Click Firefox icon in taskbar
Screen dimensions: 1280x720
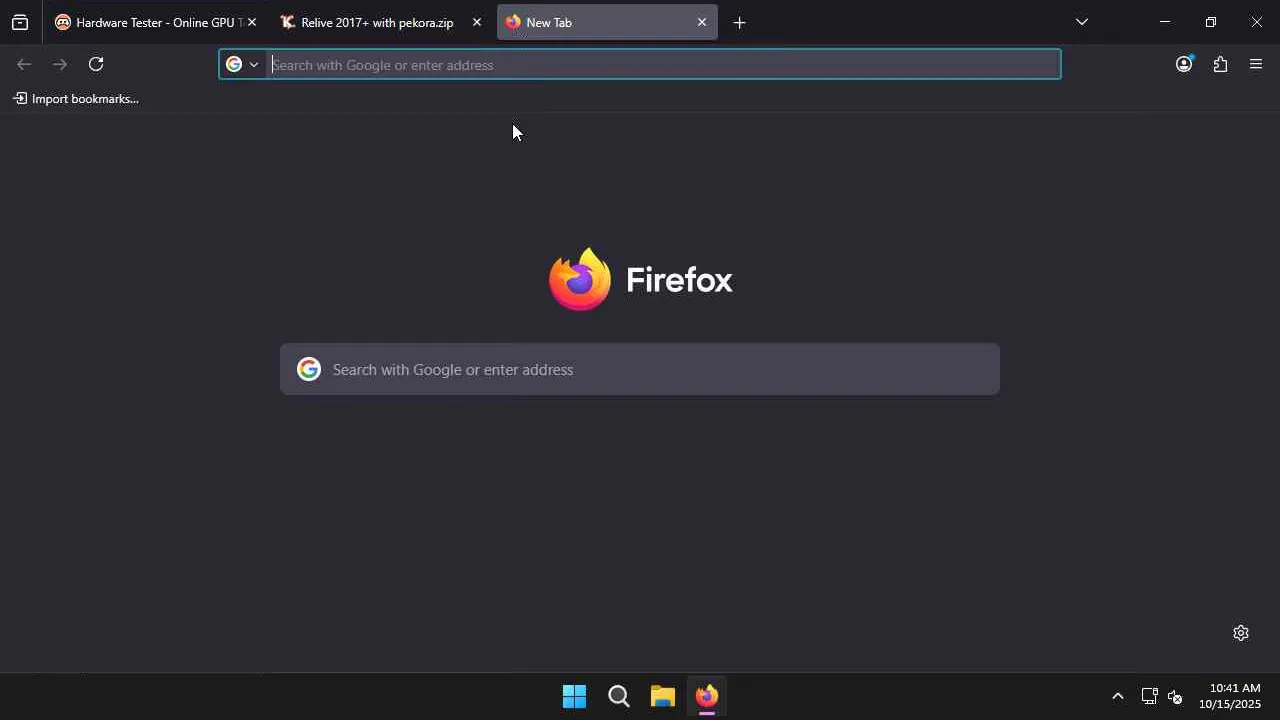[x=707, y=696]
